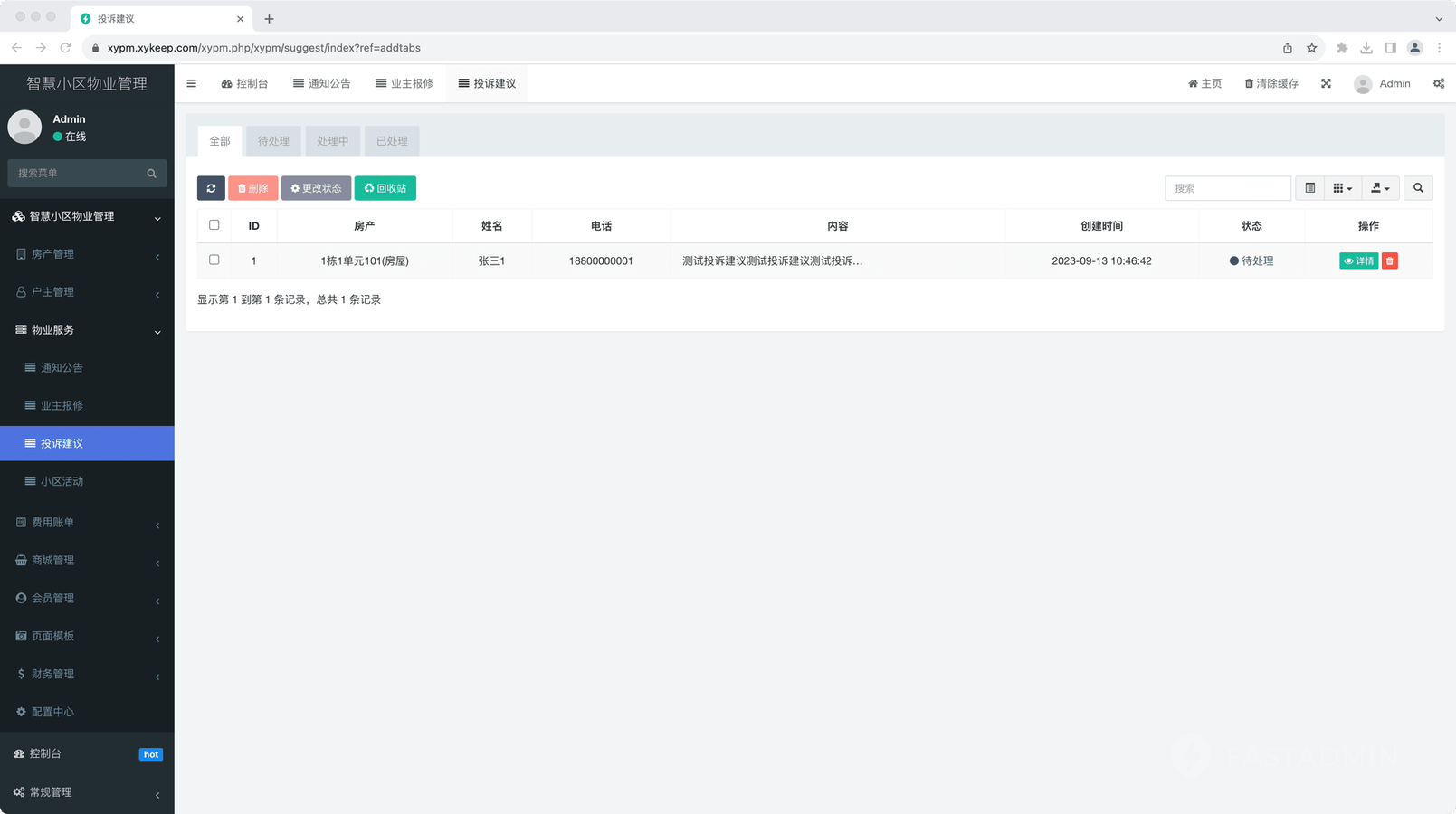Click the 详情 button in row 1
Screen dimensions: 1456x814
pyautogui.click(x=1358, y=260)
